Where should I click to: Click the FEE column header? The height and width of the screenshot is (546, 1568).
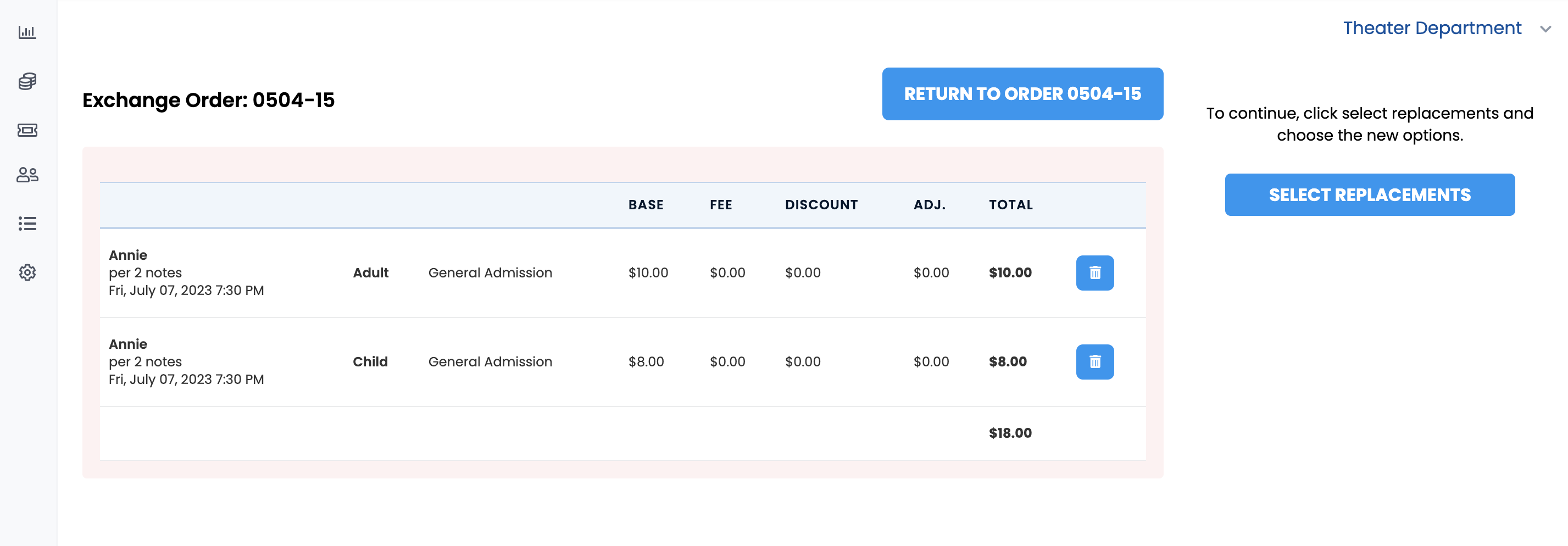[x=721, y=204]
